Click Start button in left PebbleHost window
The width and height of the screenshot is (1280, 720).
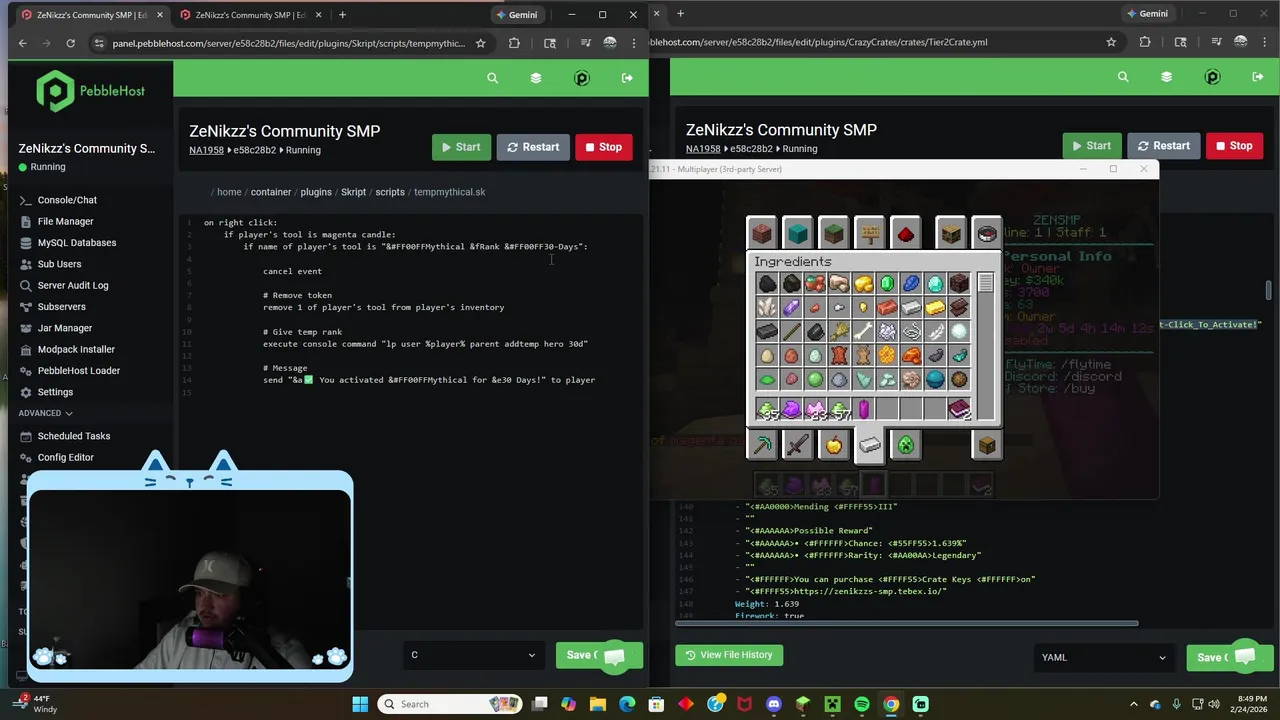pos(461,147)
